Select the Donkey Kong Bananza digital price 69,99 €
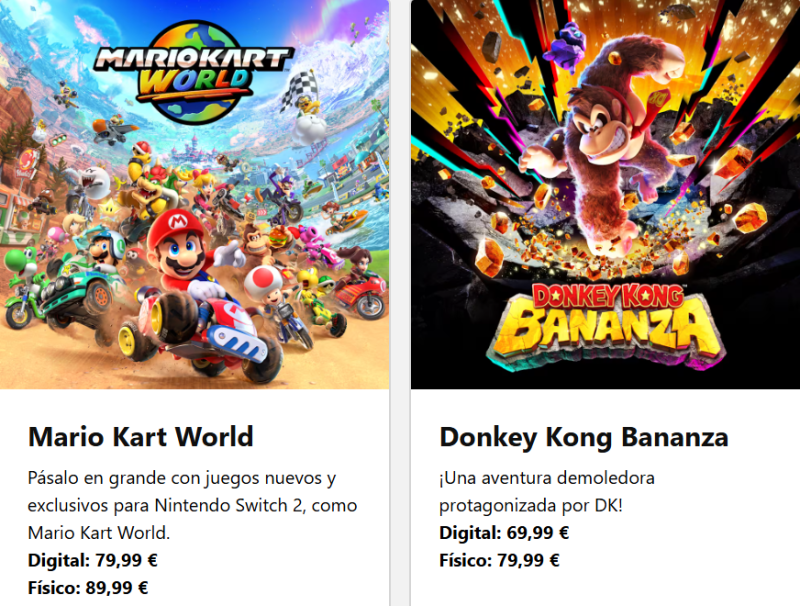 [x=534, y=533]
